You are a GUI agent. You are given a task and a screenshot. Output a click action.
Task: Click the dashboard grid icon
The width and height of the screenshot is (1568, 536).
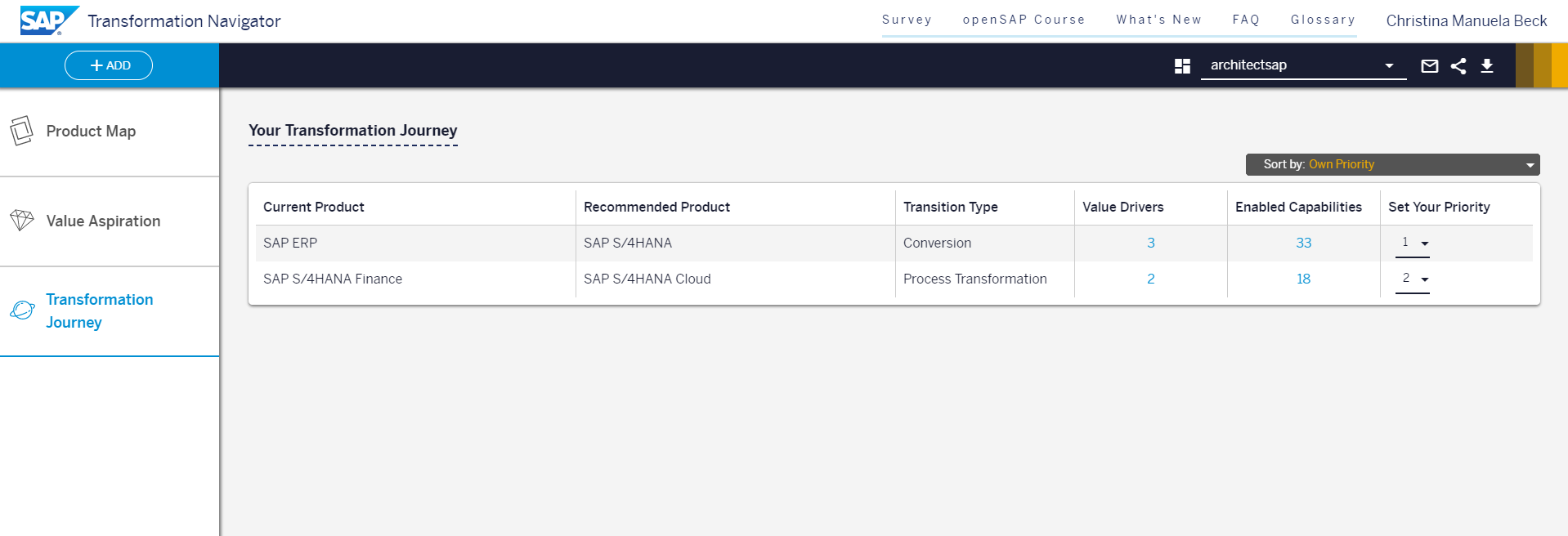pos(1182,66)
